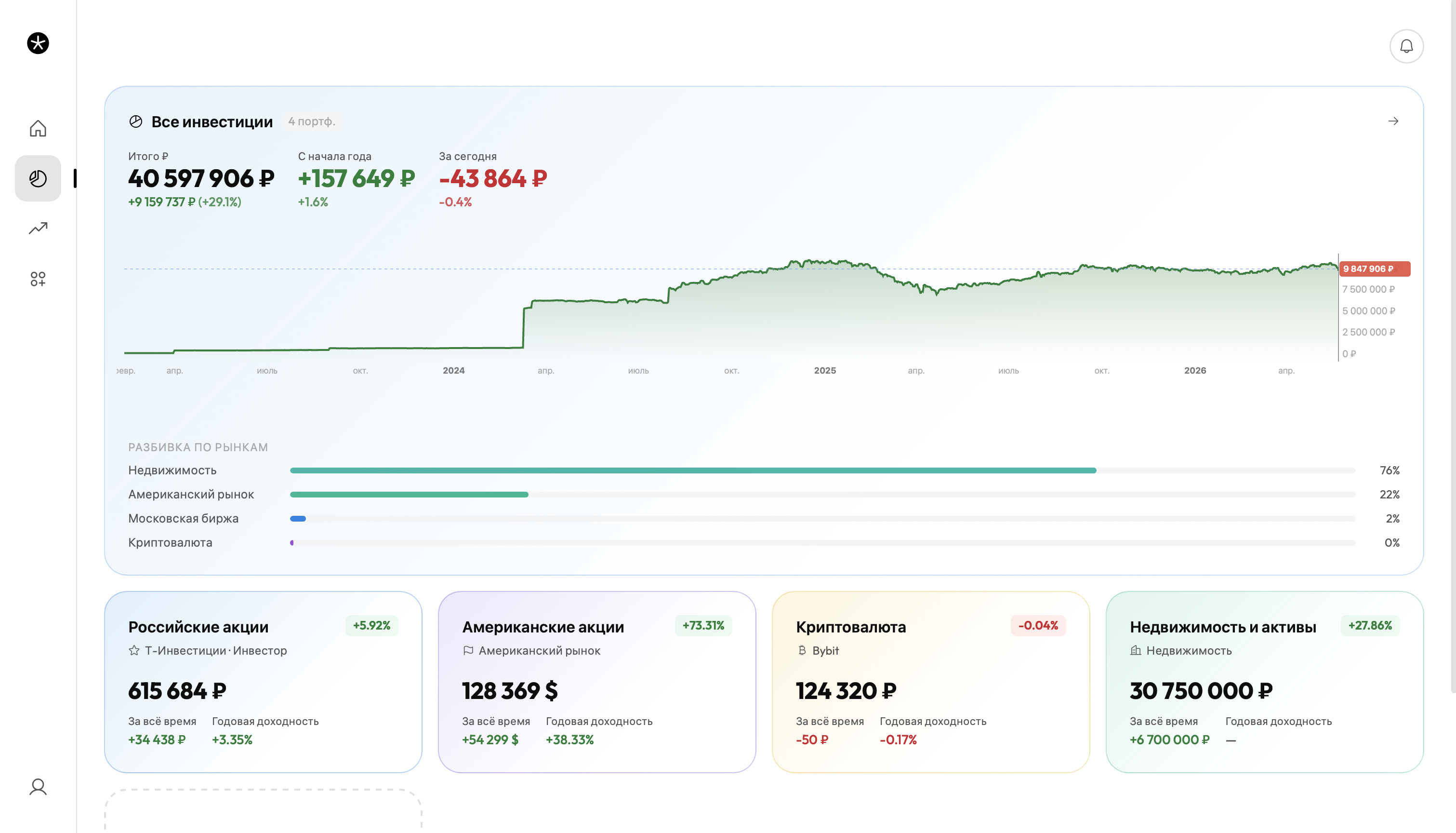This screenshot has width=1456, height=833.
Task: Go to the Home sidebar icon
Action: tap(38, 128)
